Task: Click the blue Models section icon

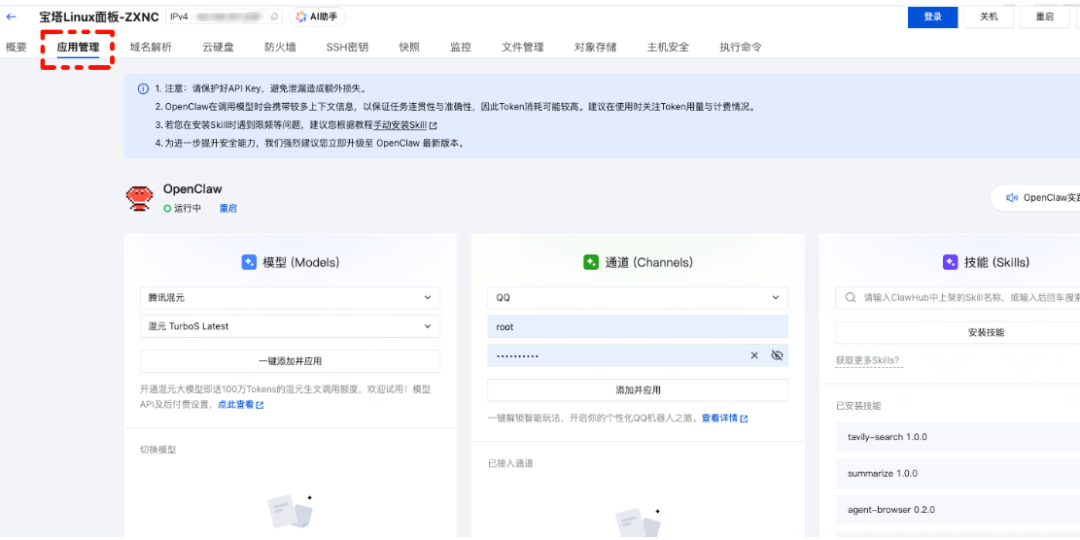Action: 249,262
